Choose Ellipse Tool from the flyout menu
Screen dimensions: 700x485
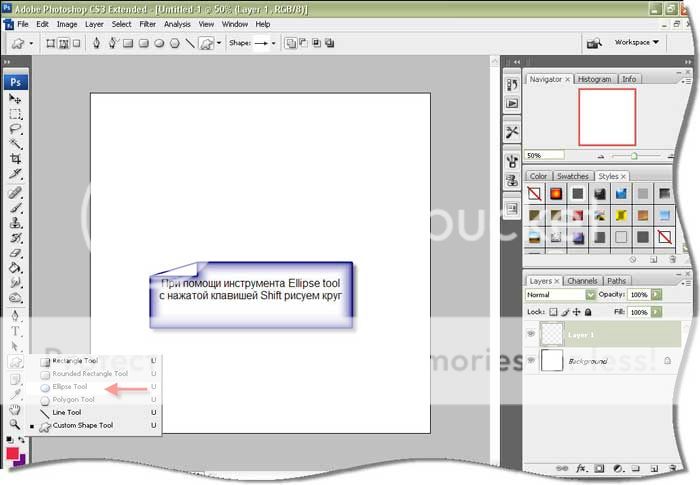tap(70, 386)
